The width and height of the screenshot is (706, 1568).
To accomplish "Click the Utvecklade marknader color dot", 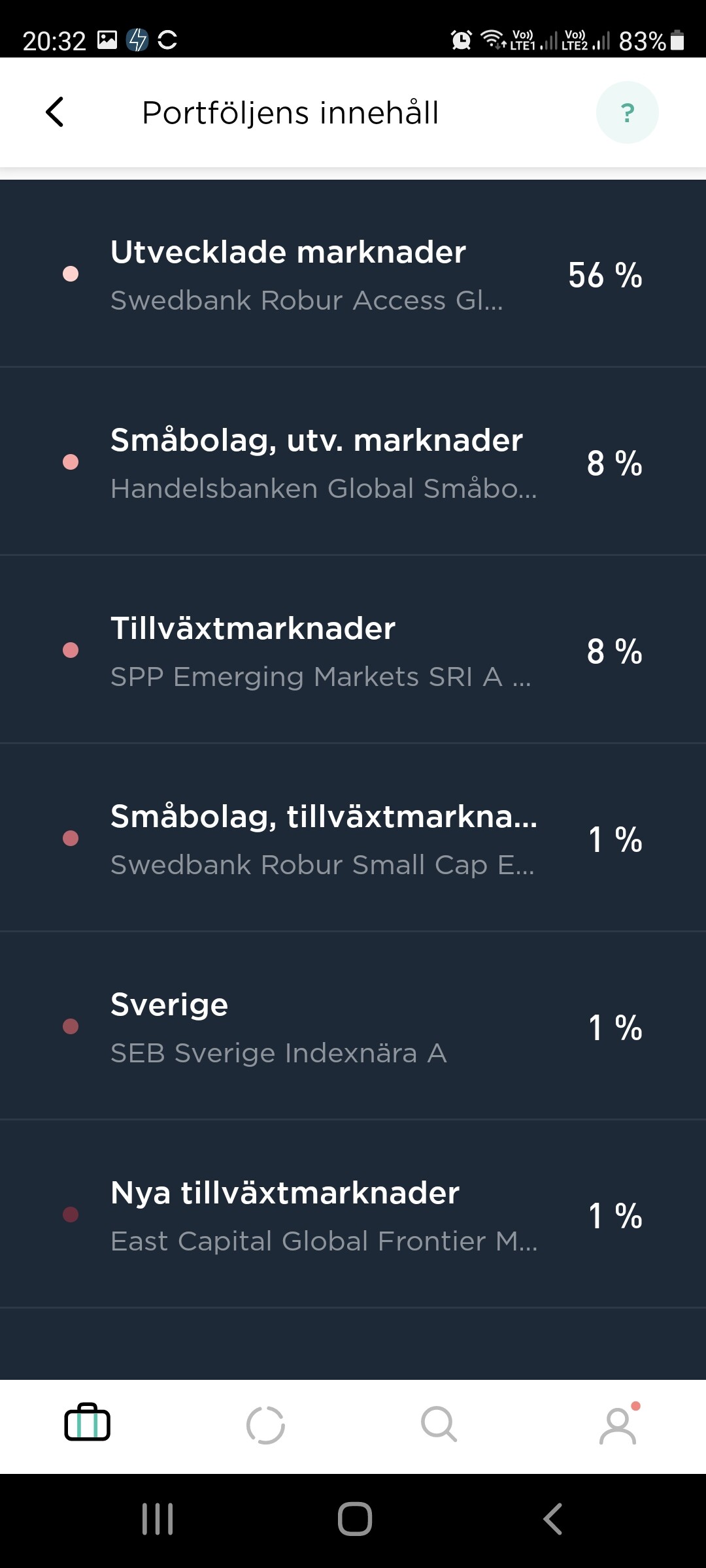I will coord(71,274).
